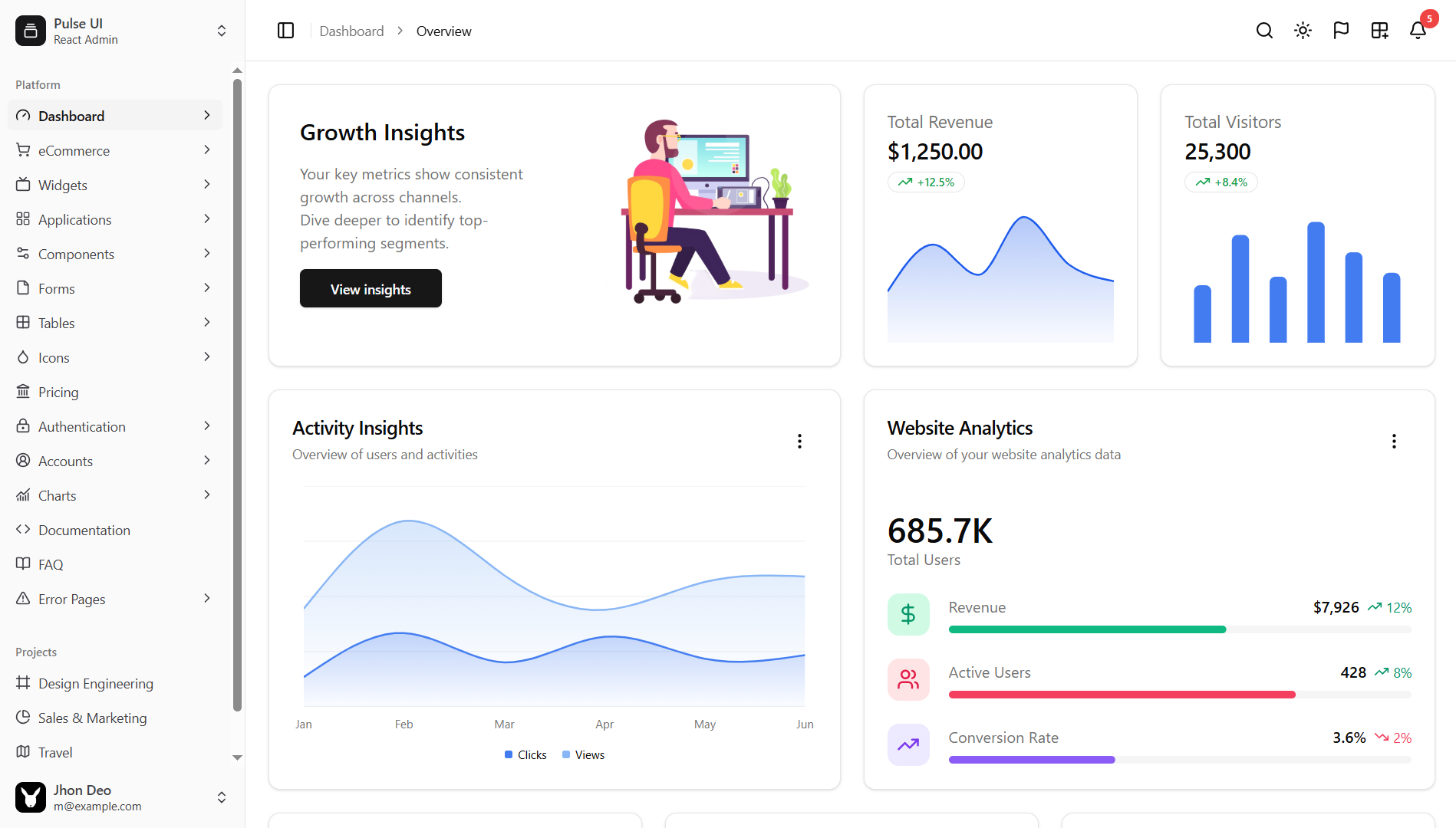
Task: Select the Pricing icon in the sidebar
Action: [23, 391]
